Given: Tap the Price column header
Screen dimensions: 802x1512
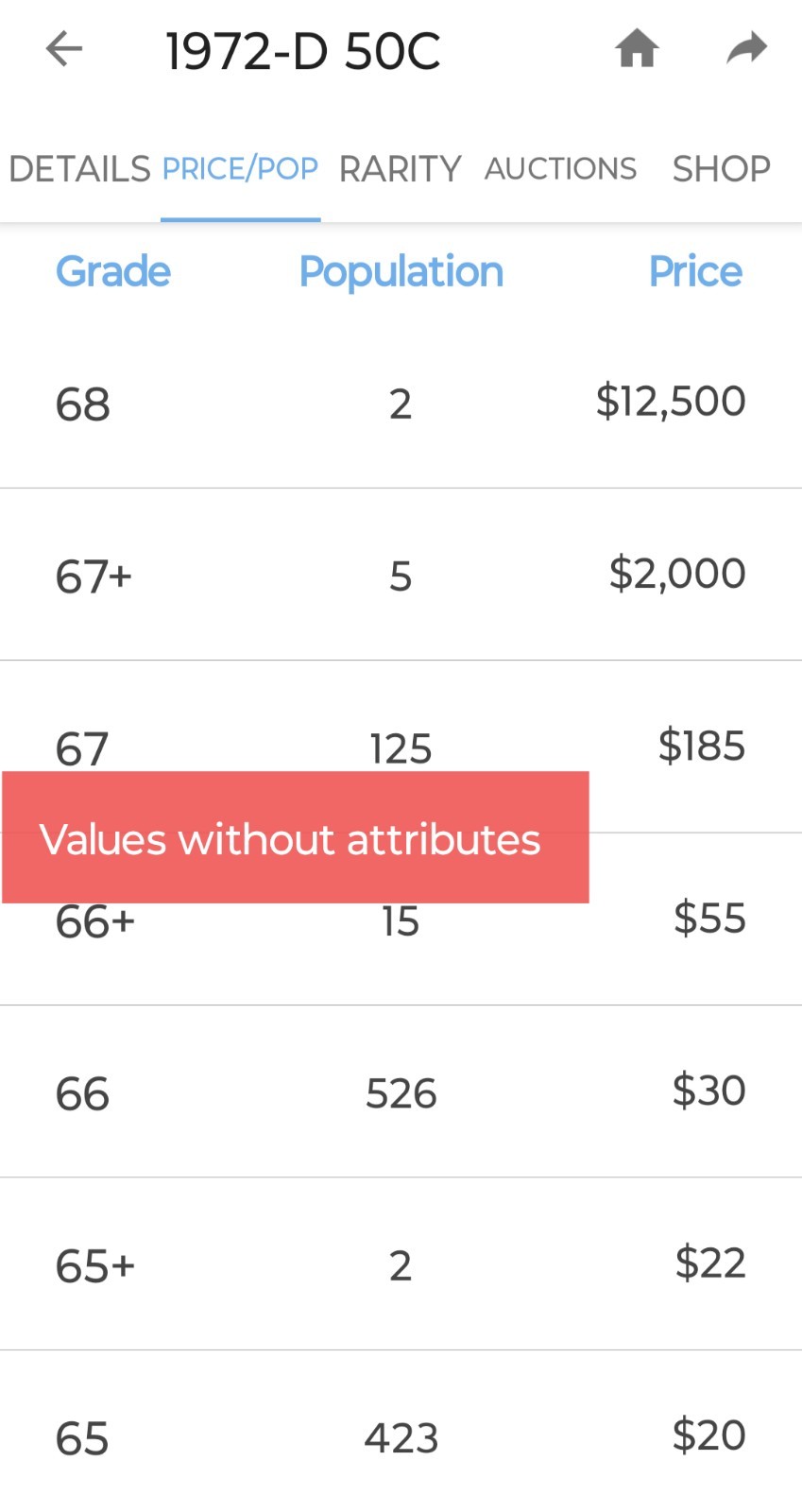Looking at the screenshot, I should point(695,272).
